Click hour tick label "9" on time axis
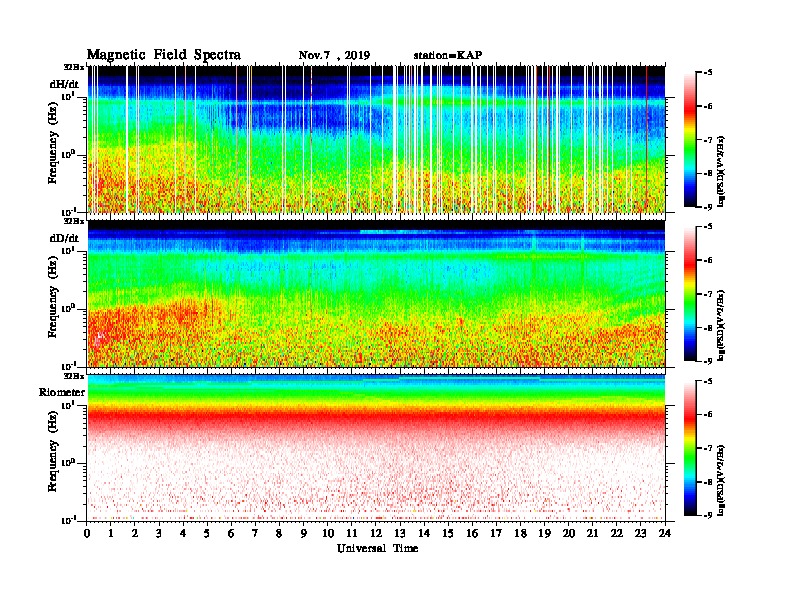792x612 pixels. (304, 534)
